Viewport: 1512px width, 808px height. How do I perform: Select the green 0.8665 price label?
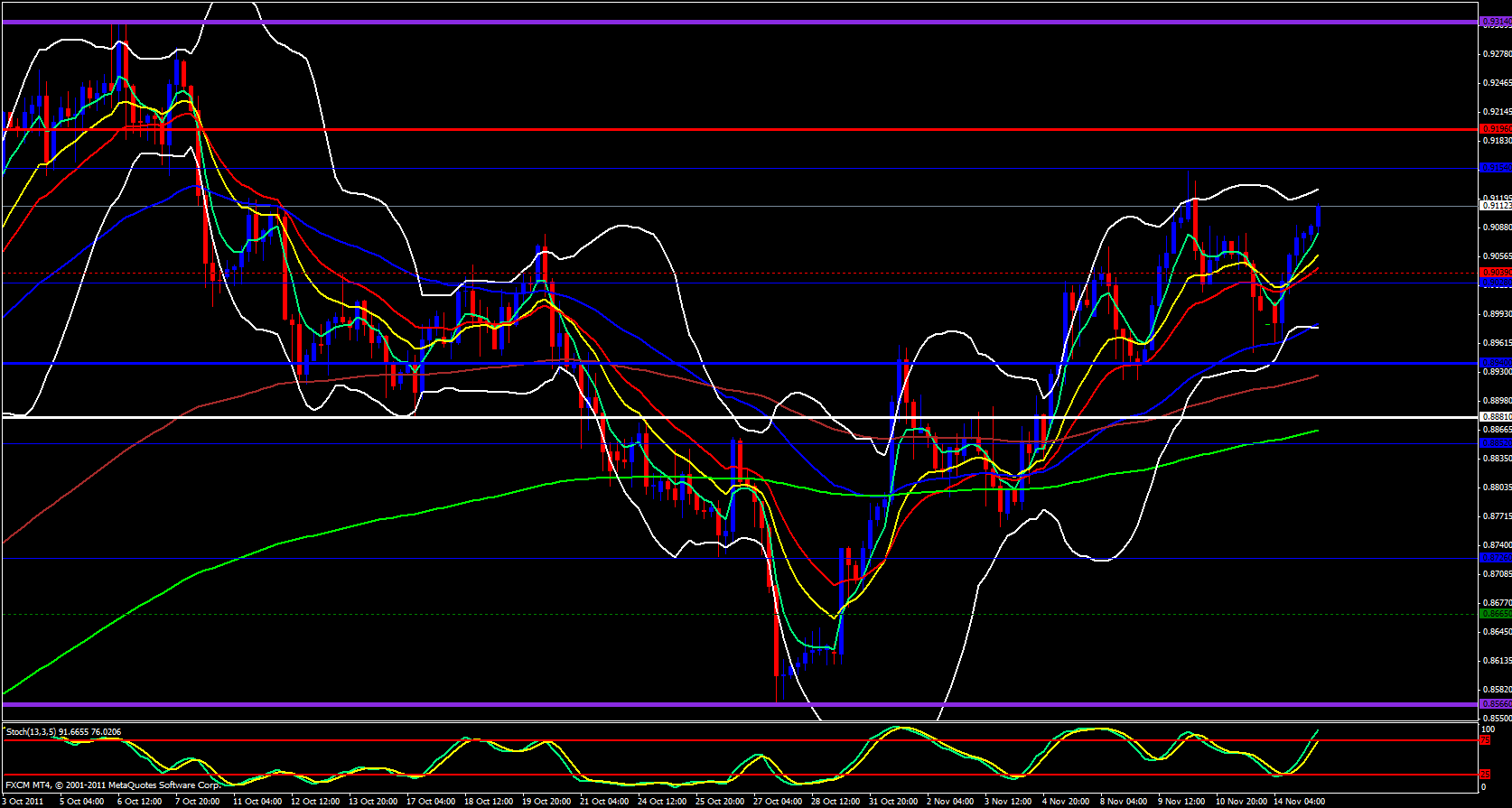coord(1495,614)
